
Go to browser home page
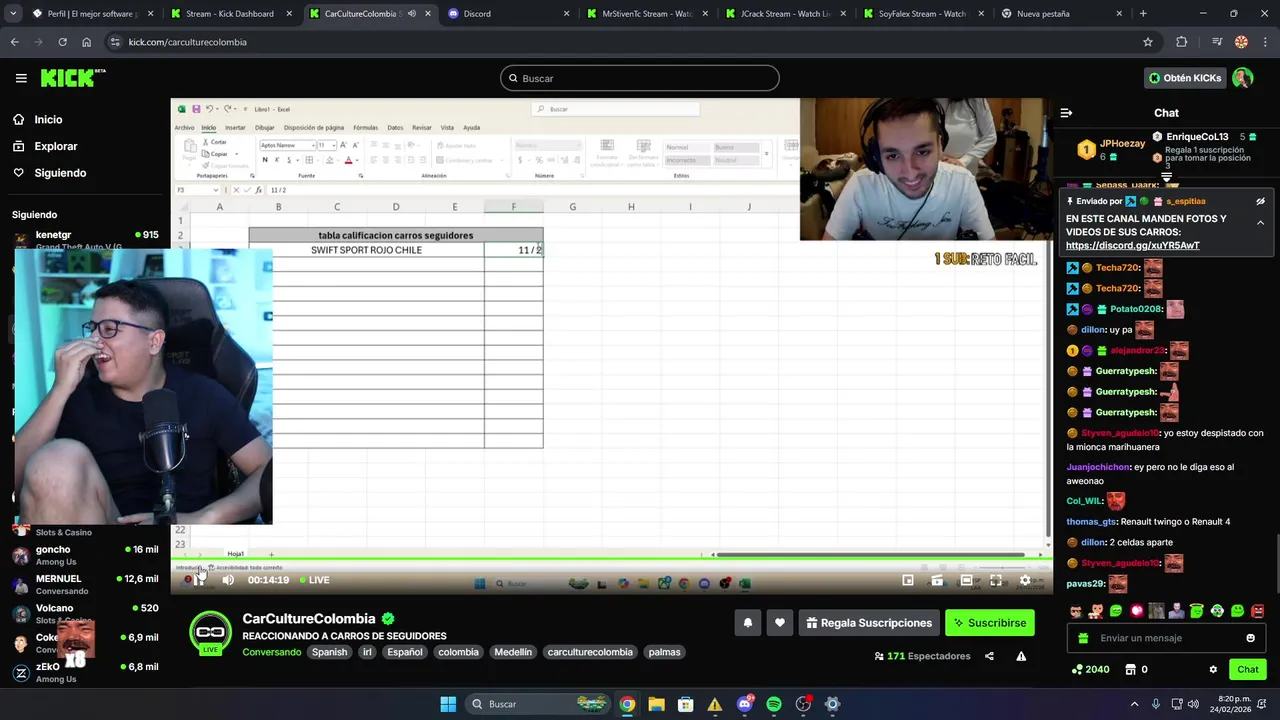coord(87,42)
